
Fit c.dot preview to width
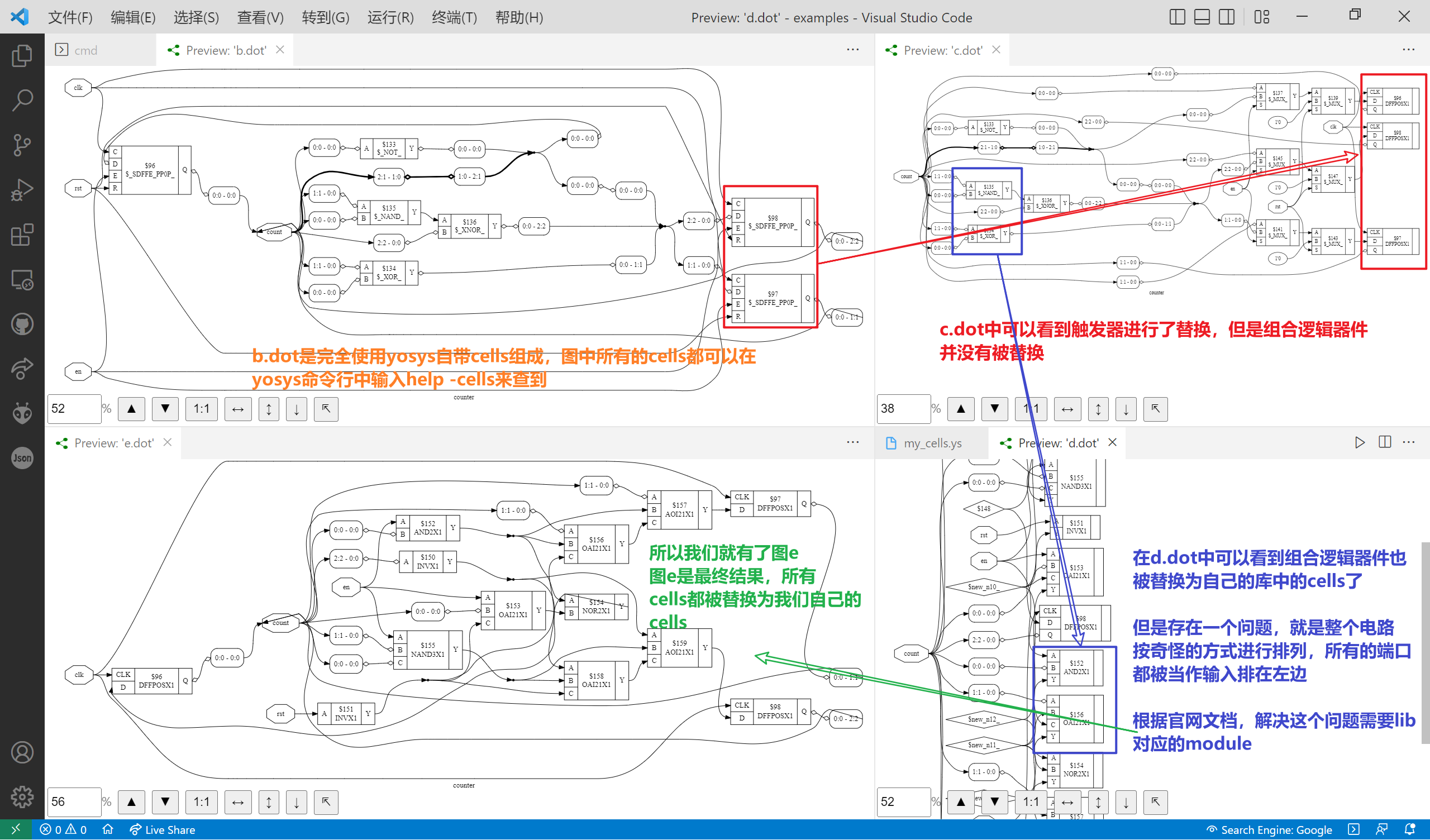1067,409
